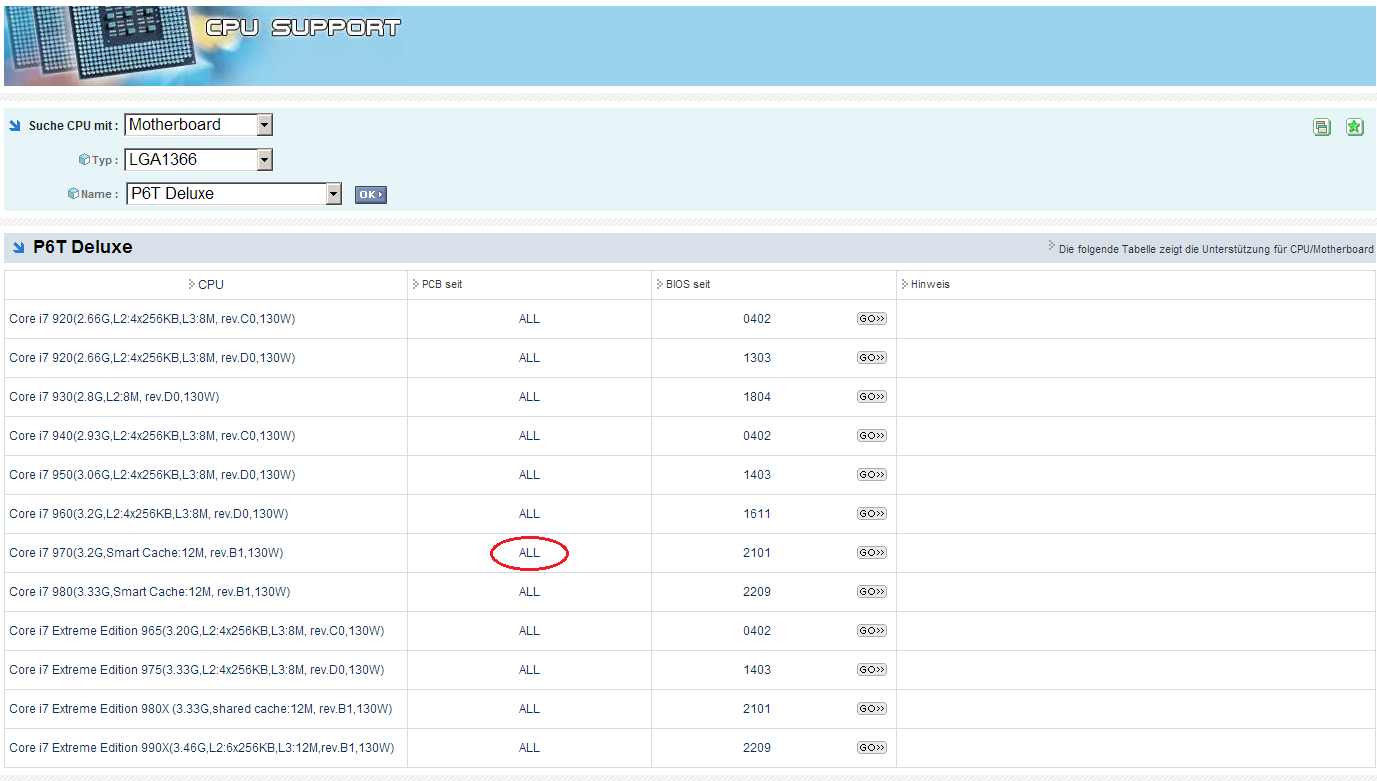This screenshot has width=1377, height=781.
Task: Click Core i7 Extreme Edition 975 entry
Action: (x=197, y=670)
